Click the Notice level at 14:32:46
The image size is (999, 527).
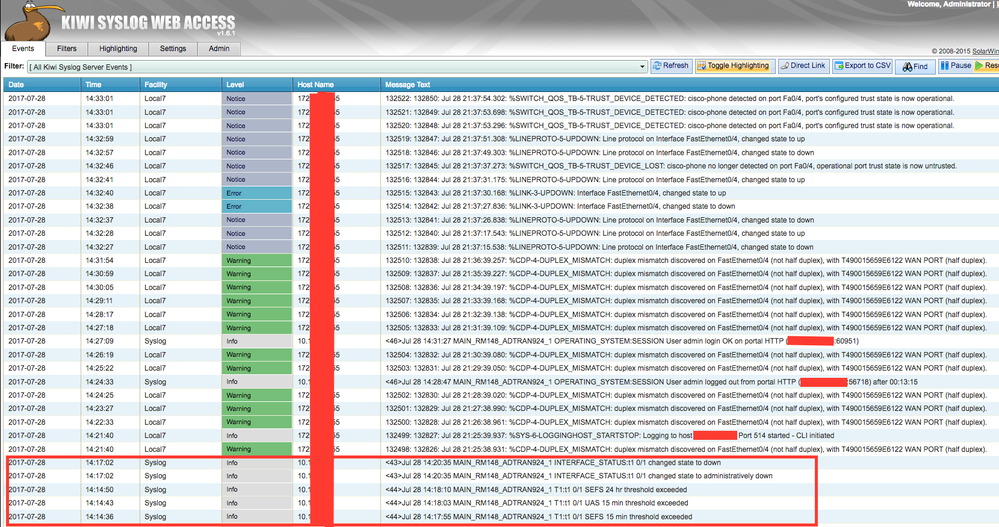pos(257,166)
